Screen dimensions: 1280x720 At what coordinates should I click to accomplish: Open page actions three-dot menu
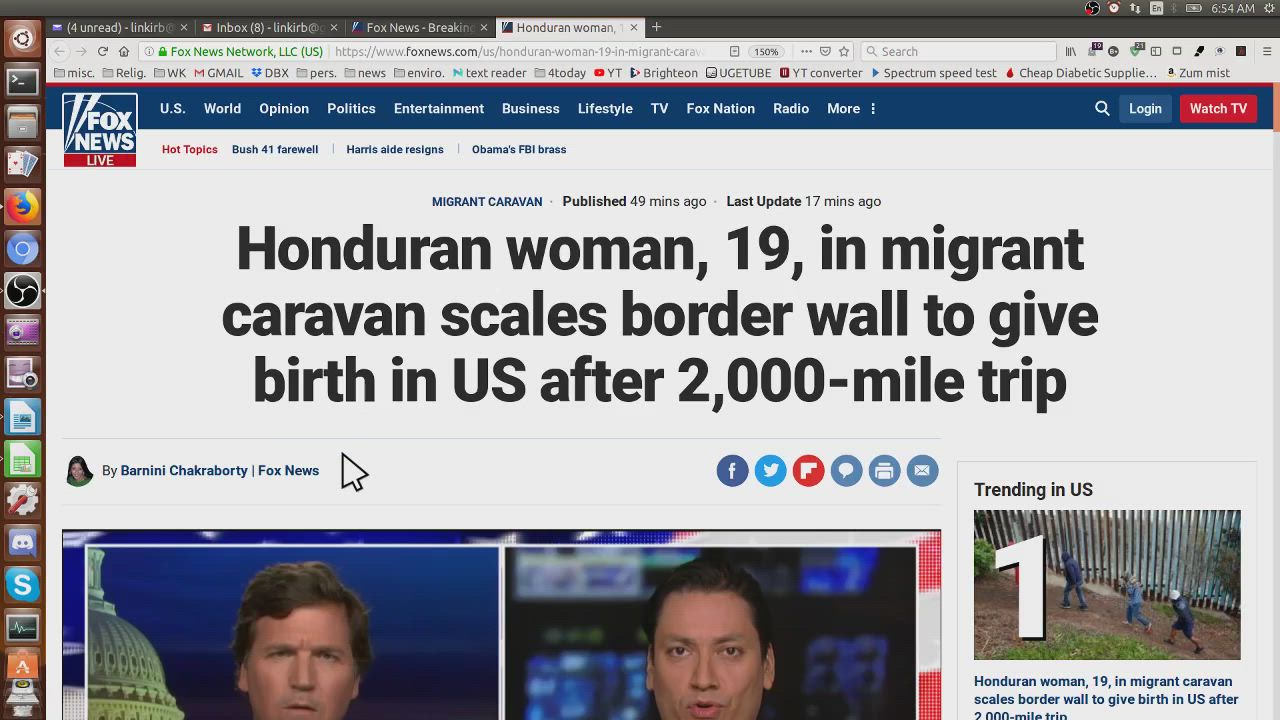point(806,51)
